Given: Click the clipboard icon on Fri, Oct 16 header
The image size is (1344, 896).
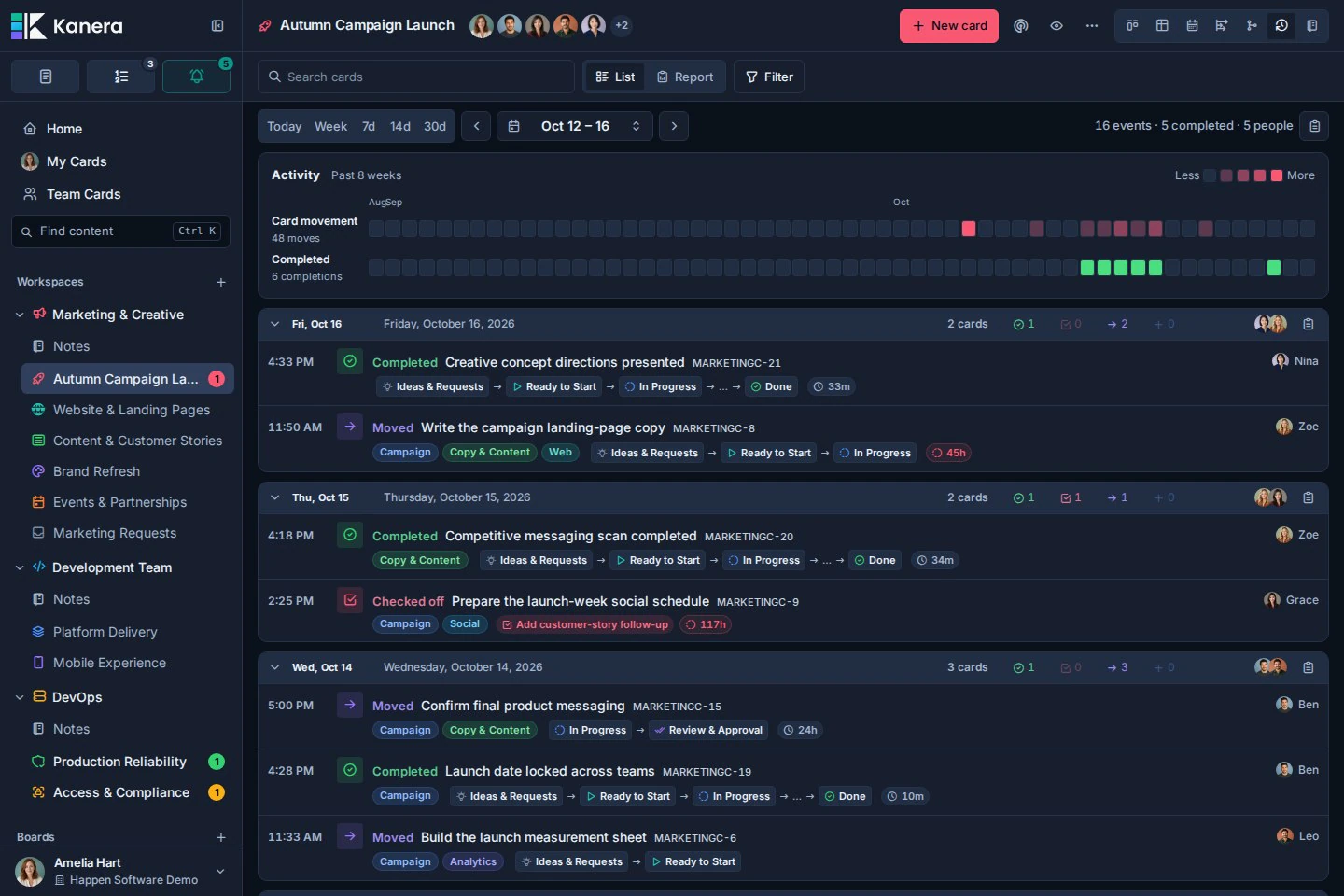Looking at the screenshot, I should (1309, 324).
